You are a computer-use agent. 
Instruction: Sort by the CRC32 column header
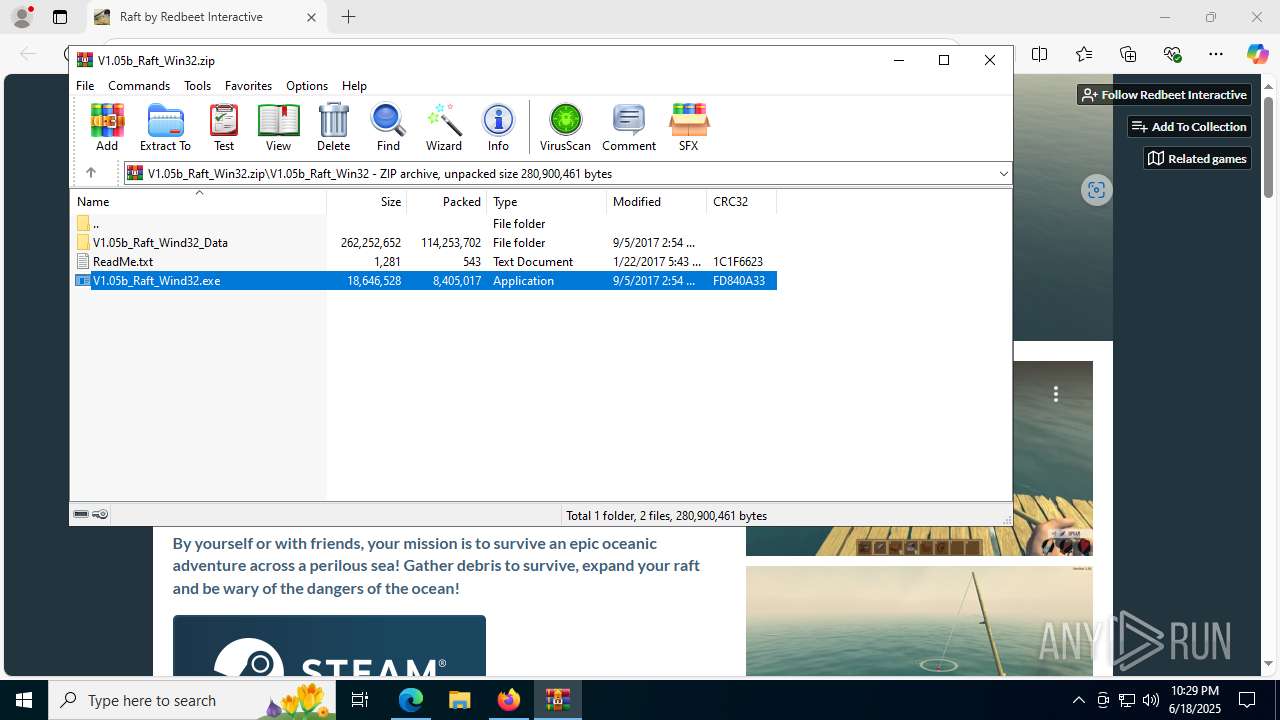click(x=741, y=201)
